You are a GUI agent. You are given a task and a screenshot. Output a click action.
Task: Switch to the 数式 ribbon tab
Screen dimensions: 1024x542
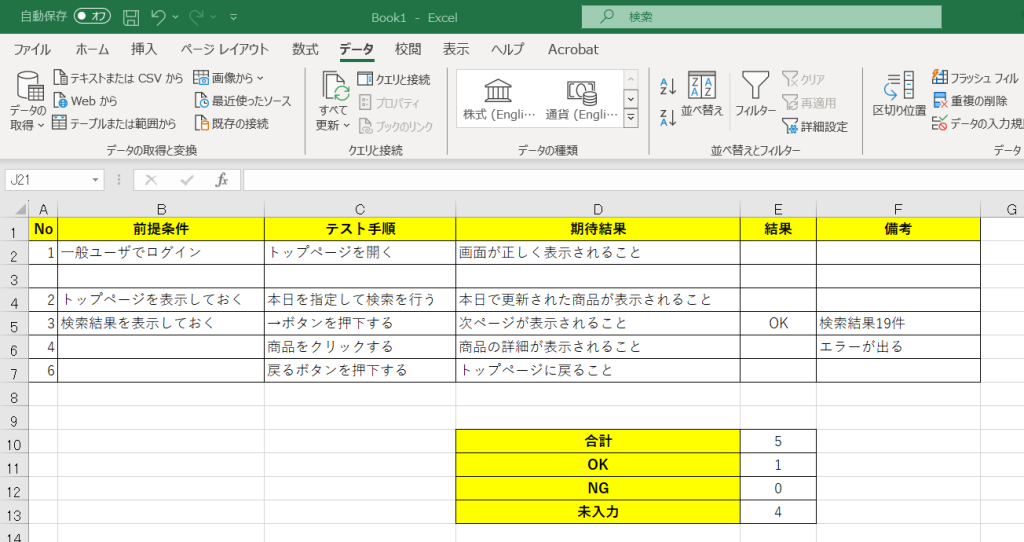pyautogui.click(x=304, y=50)
